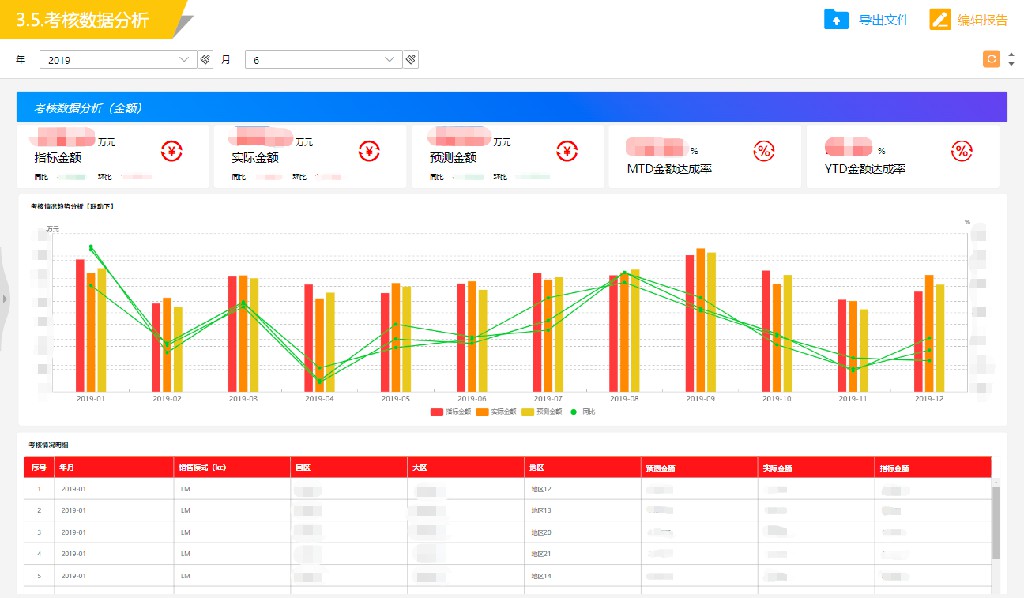Toggle 同比 green line in chart legend
The image size is (1024, 598).
583,412
